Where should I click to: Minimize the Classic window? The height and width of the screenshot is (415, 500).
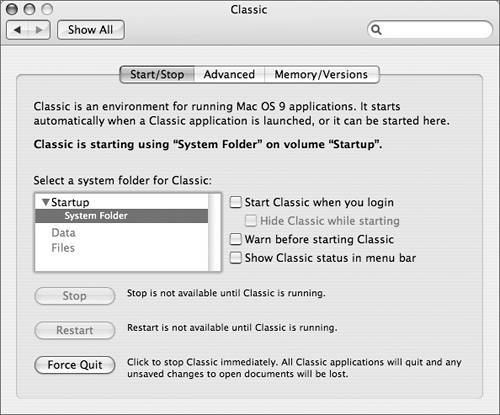click(29, 9)
